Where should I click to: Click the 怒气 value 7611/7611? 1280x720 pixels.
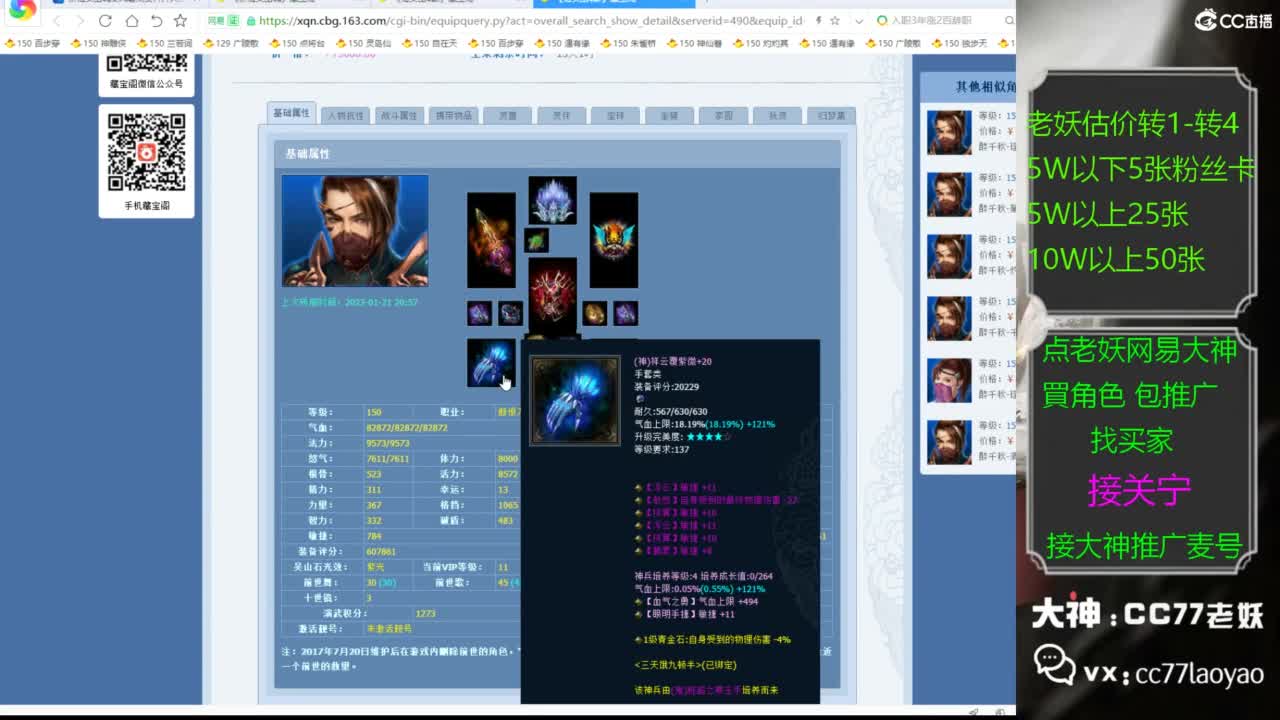(388, 459)
